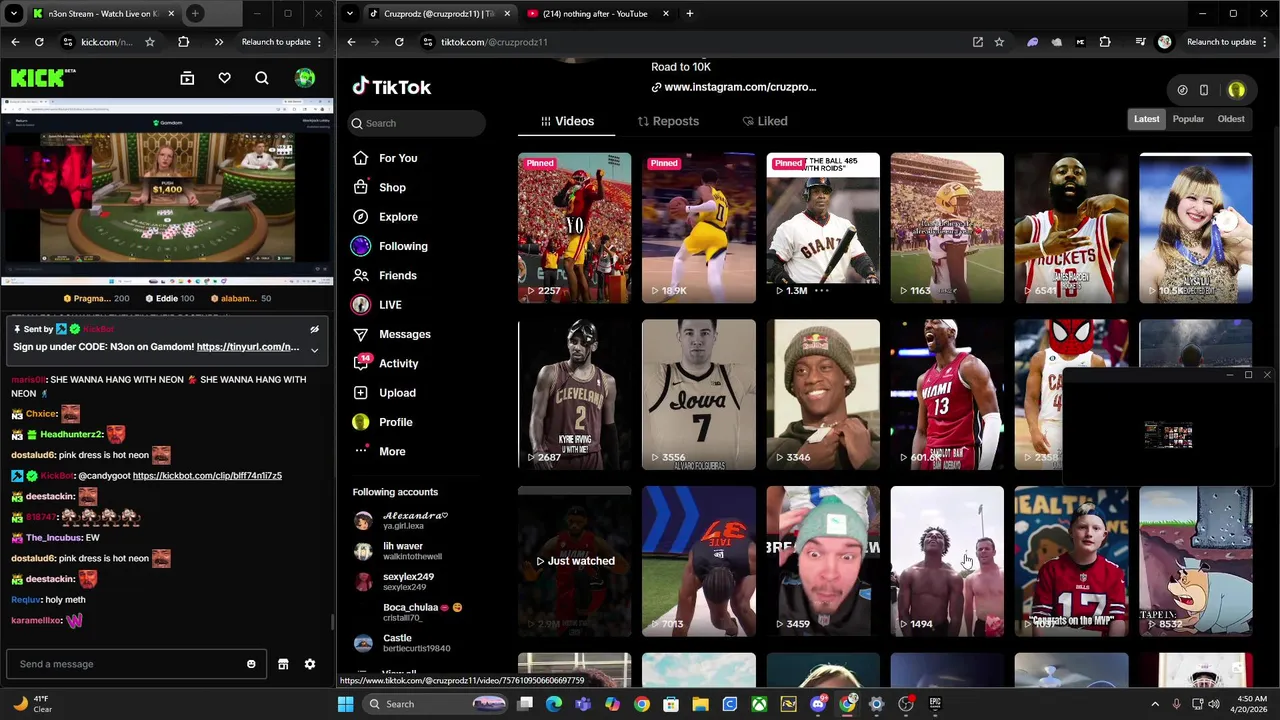Screen dimensions: 1280x720
Task: Open Kick chat shop icon
Action: pyautogui.click(x=283, y=664)
